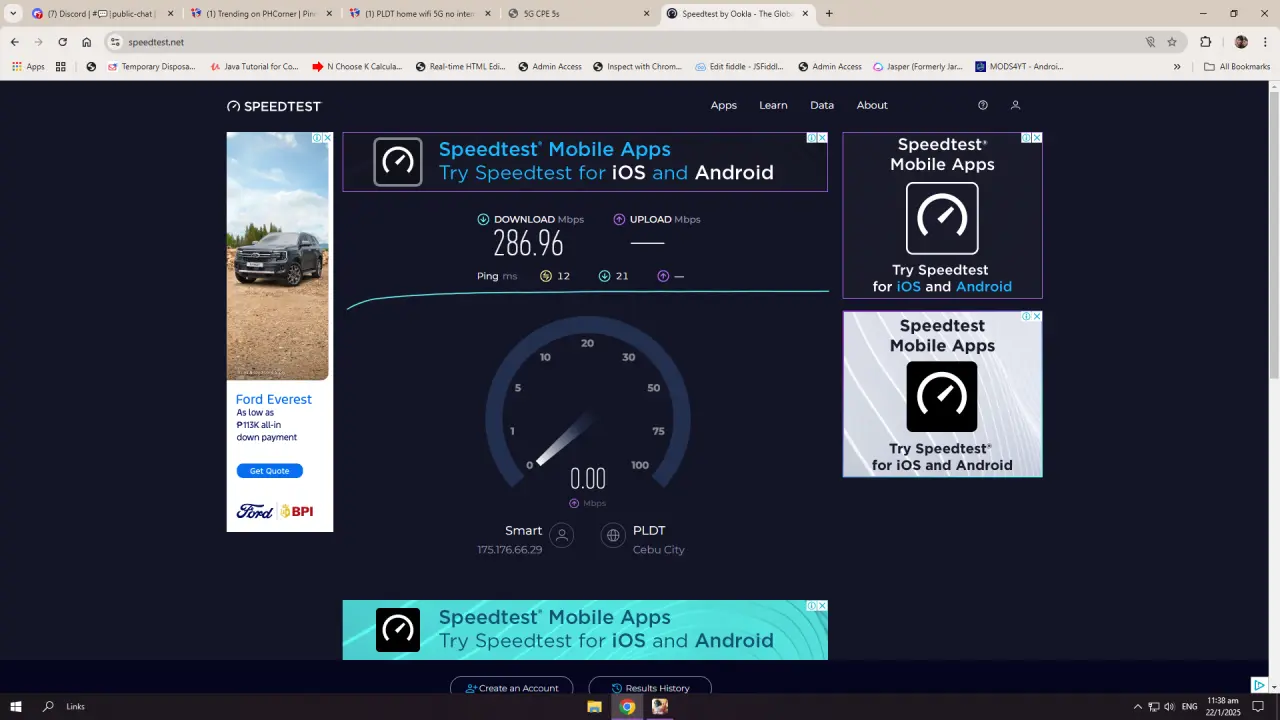The width and height of the screenshot is (1280, 720).
Task: Open the Learn menu item
Action: click(x=773, y=105)
